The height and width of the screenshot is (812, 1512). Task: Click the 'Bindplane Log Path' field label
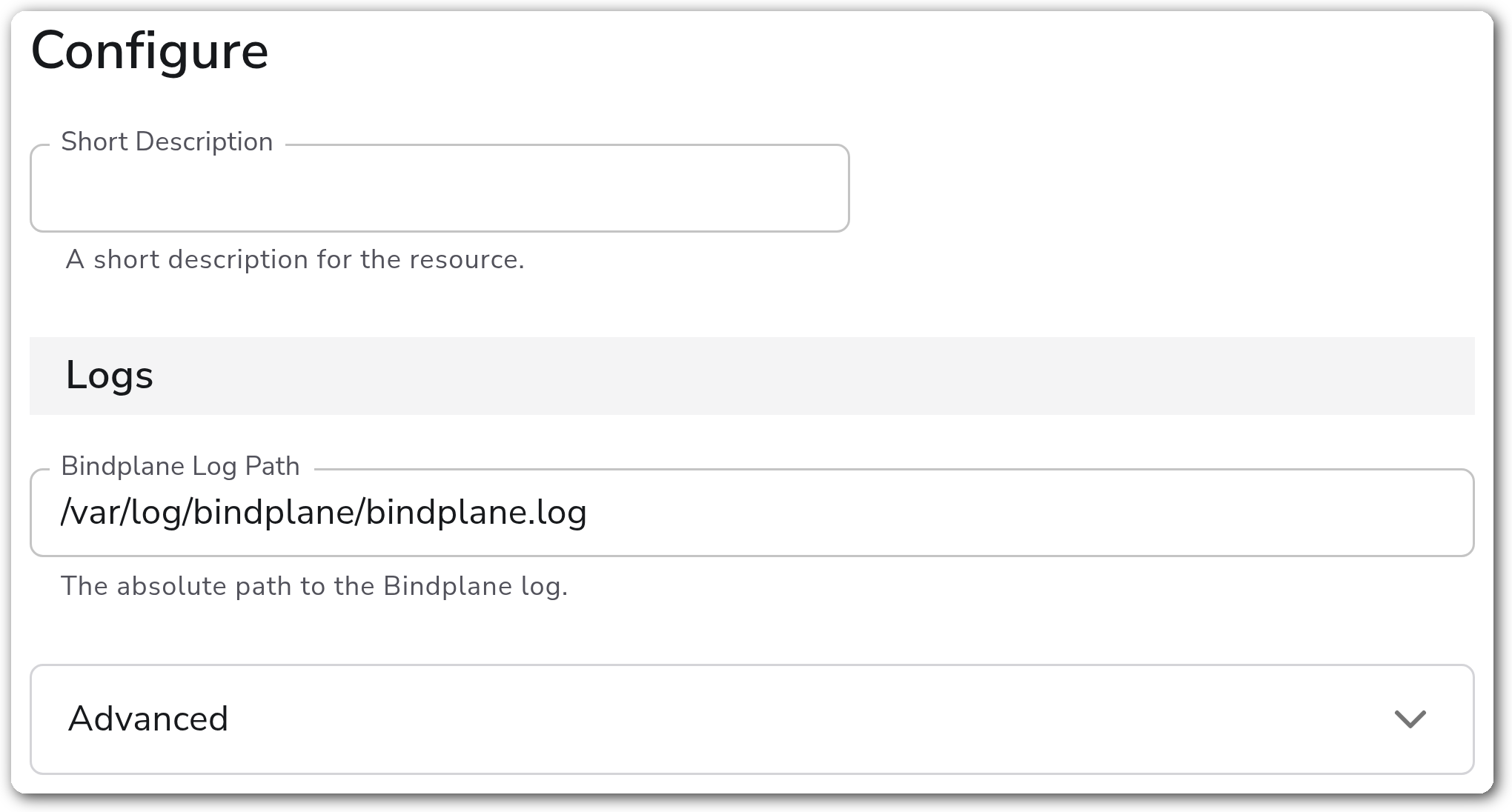pos(180,466)
